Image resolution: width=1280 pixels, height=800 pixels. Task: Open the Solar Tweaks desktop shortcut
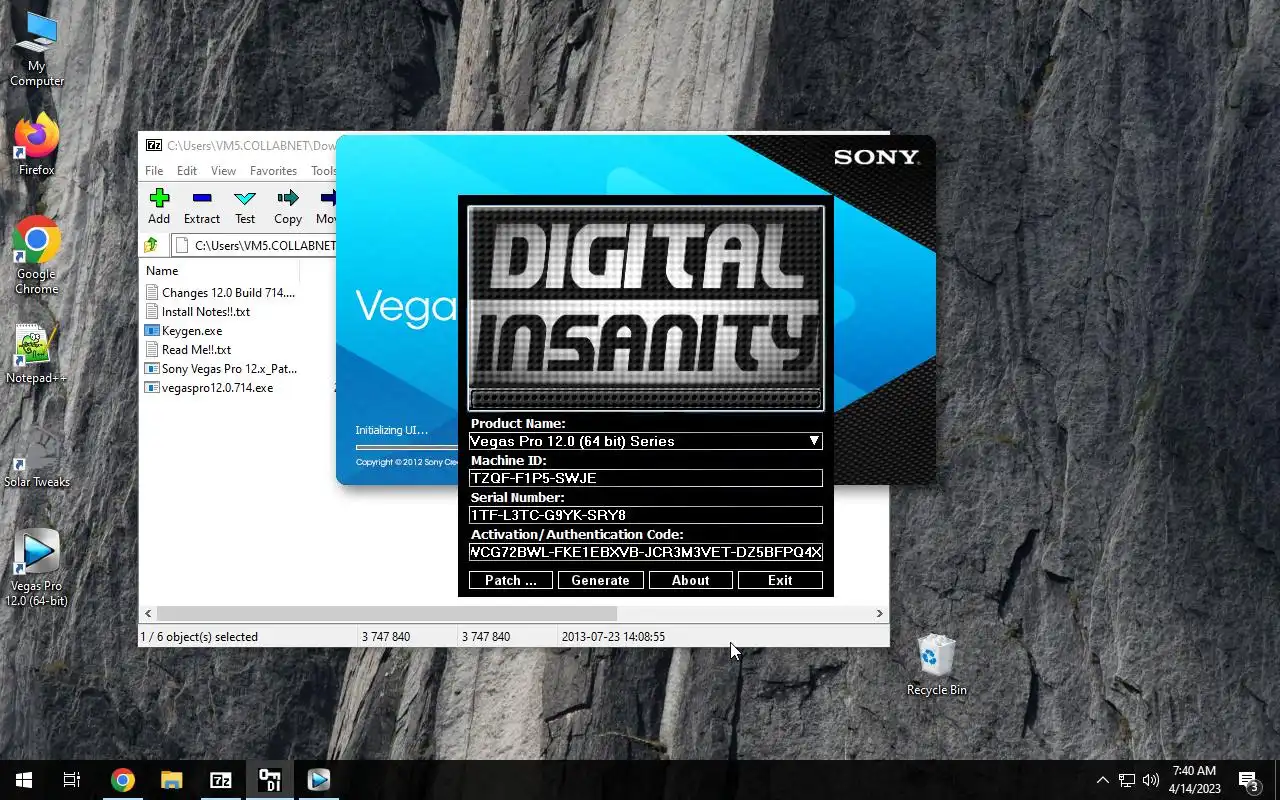pos(37,457)
